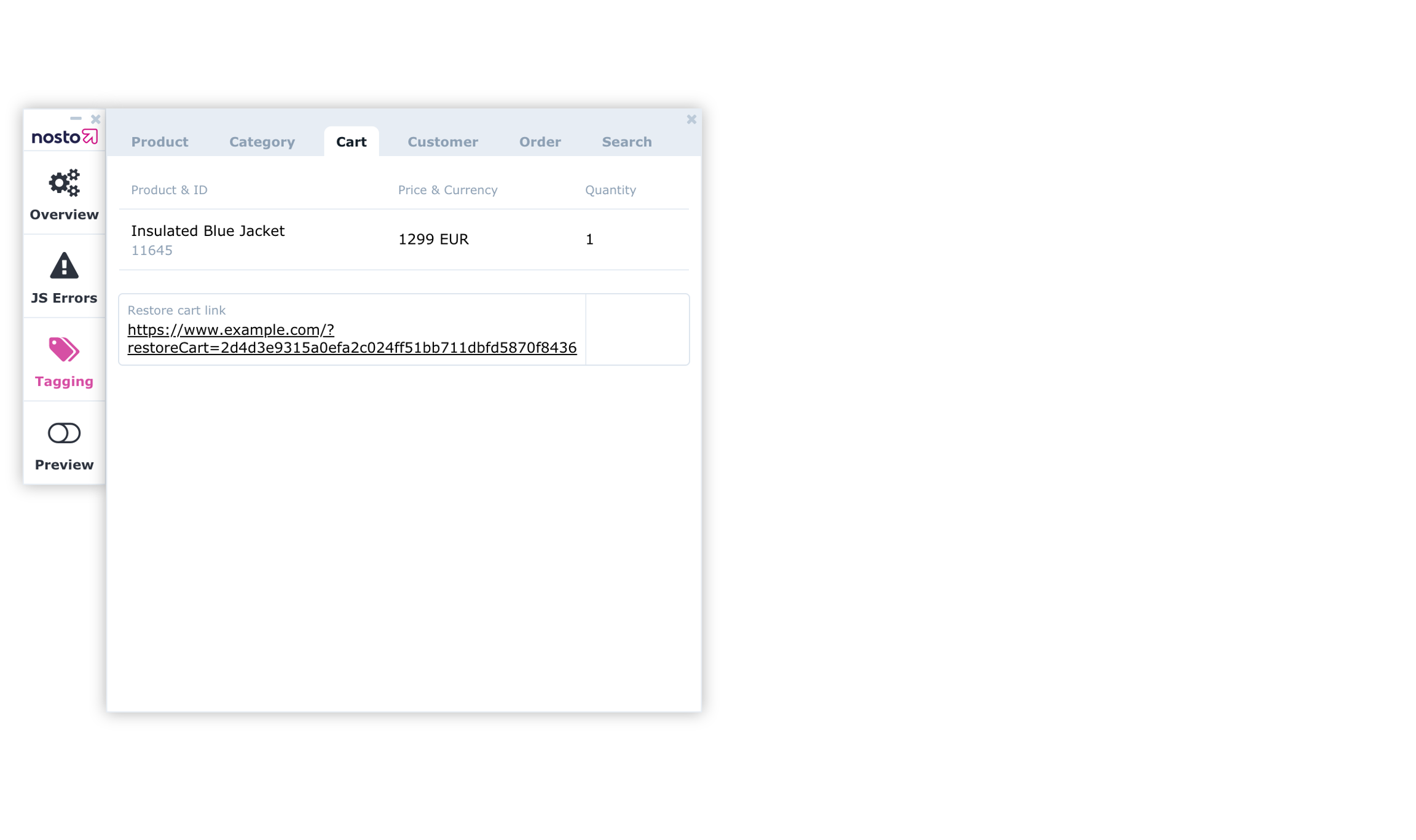This screenshot has width=1416, height=840.
Task: Select the pink Tagging tags icon
Action: 64,350
